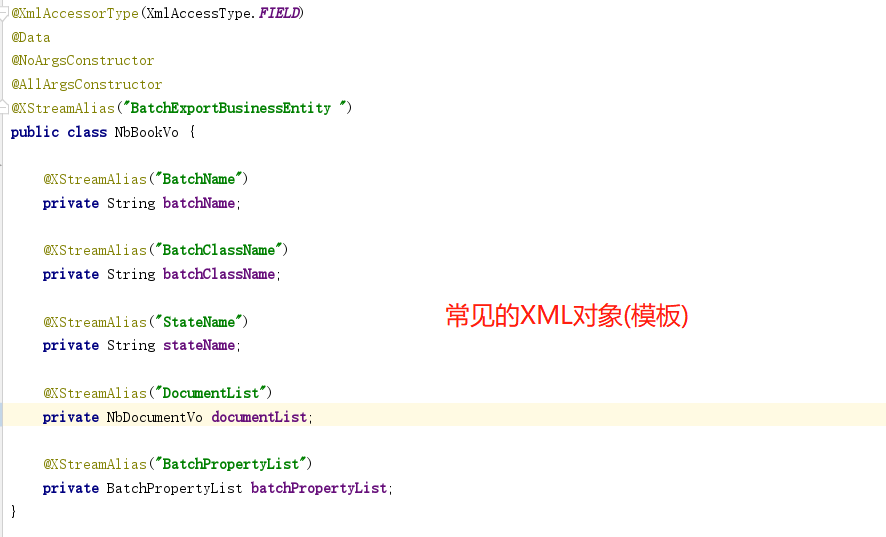The height and width of the screenshot is (537, 886).
Task: Click the NbBookVo class name
Action: (x=146, y=132)
